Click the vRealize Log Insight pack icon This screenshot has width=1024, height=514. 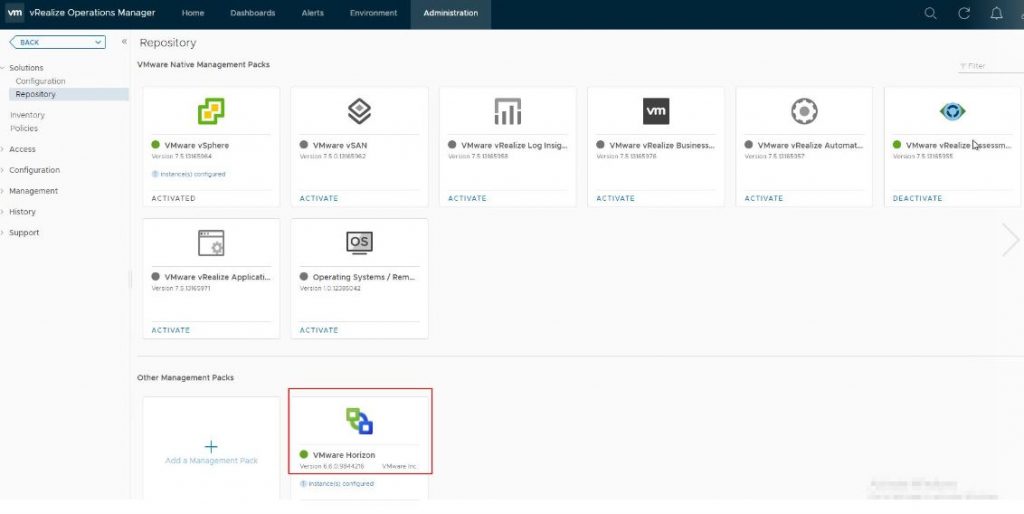pos(507,111)
